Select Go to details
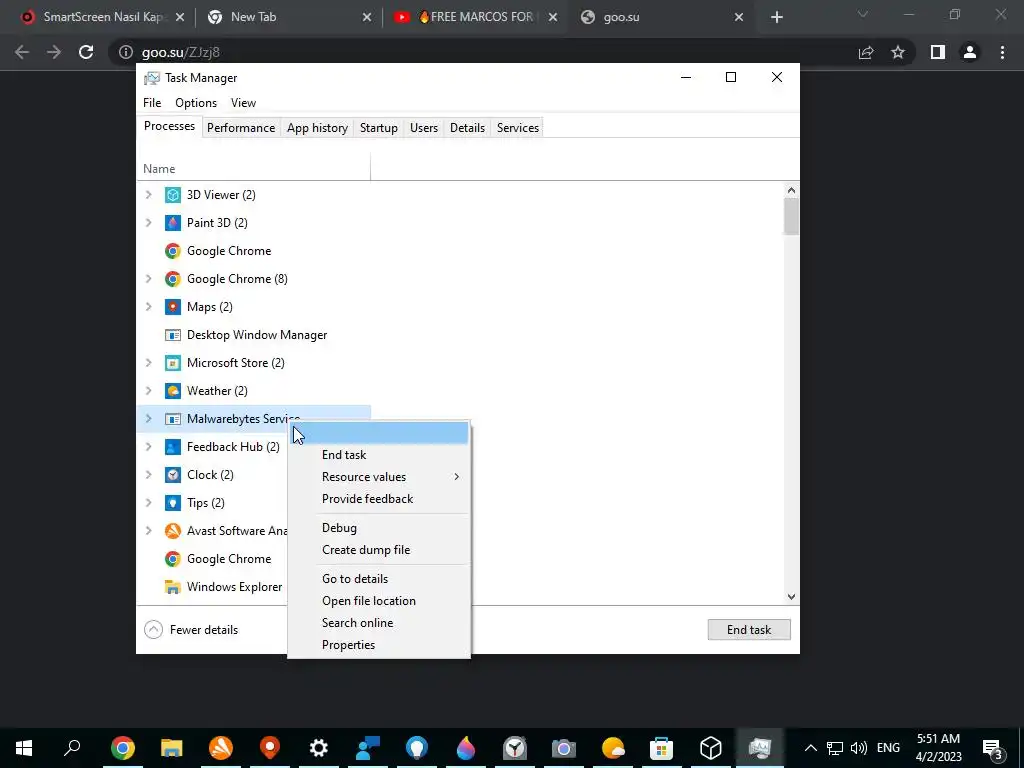The height and width of the screenshot is (768, 1024). 379,579
